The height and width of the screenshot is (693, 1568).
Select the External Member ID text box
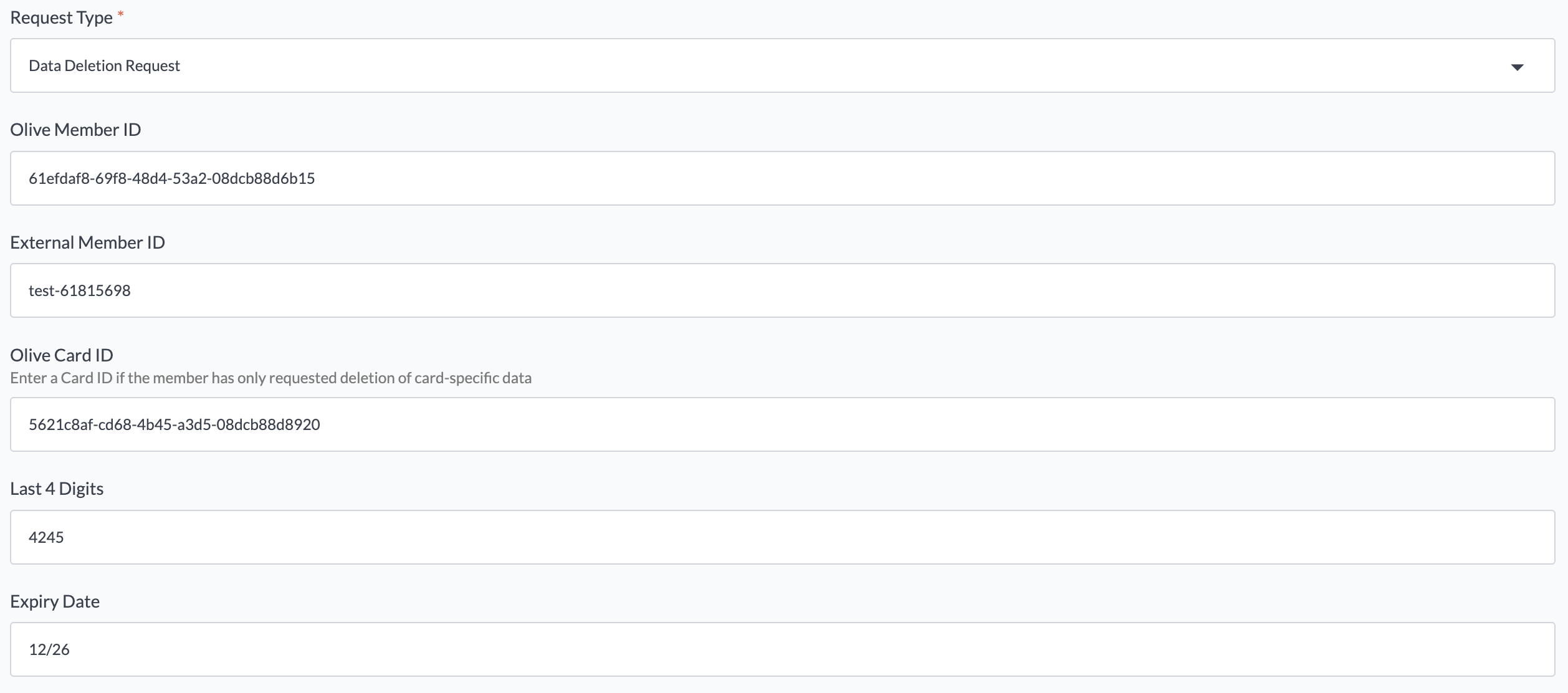click(782, 290)
